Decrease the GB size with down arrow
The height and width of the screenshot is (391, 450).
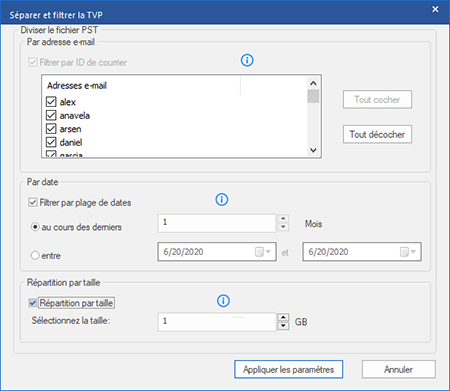(x=283, y=326)
